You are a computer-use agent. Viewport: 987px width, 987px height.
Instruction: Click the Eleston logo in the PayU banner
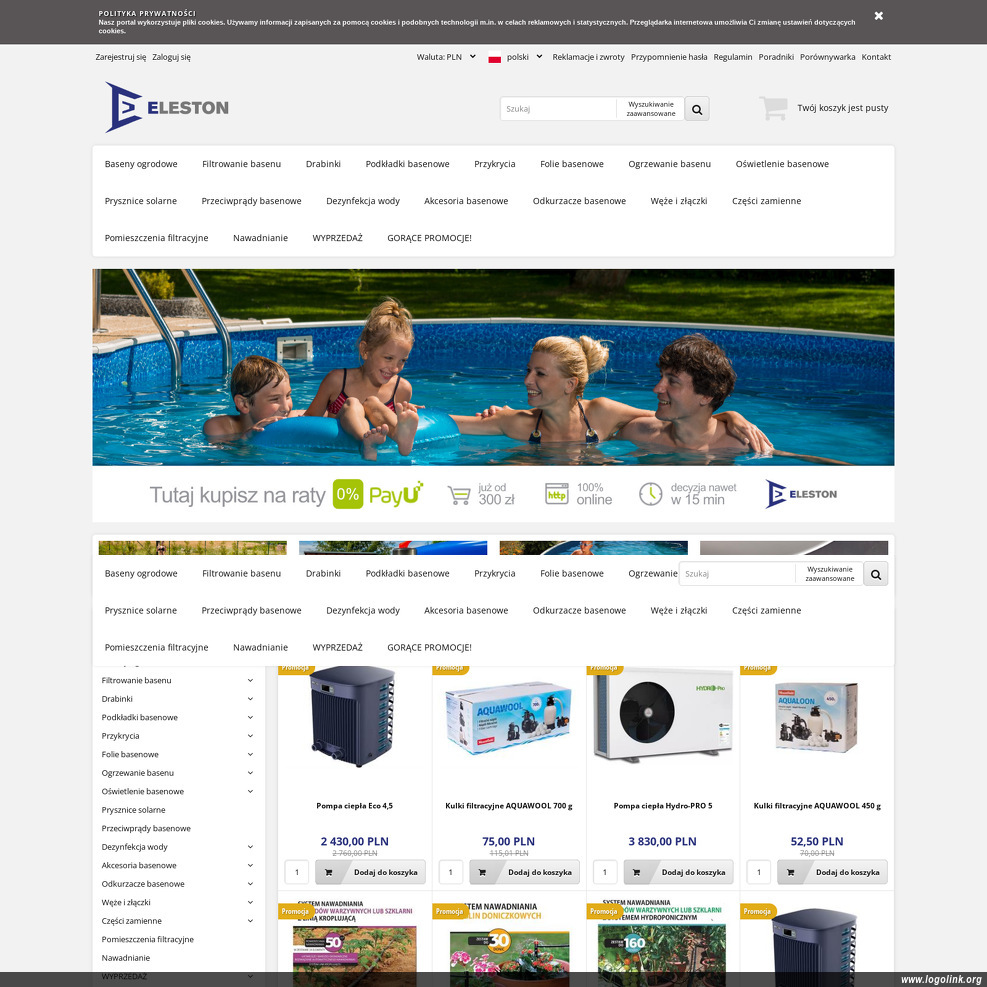[801, 494]
